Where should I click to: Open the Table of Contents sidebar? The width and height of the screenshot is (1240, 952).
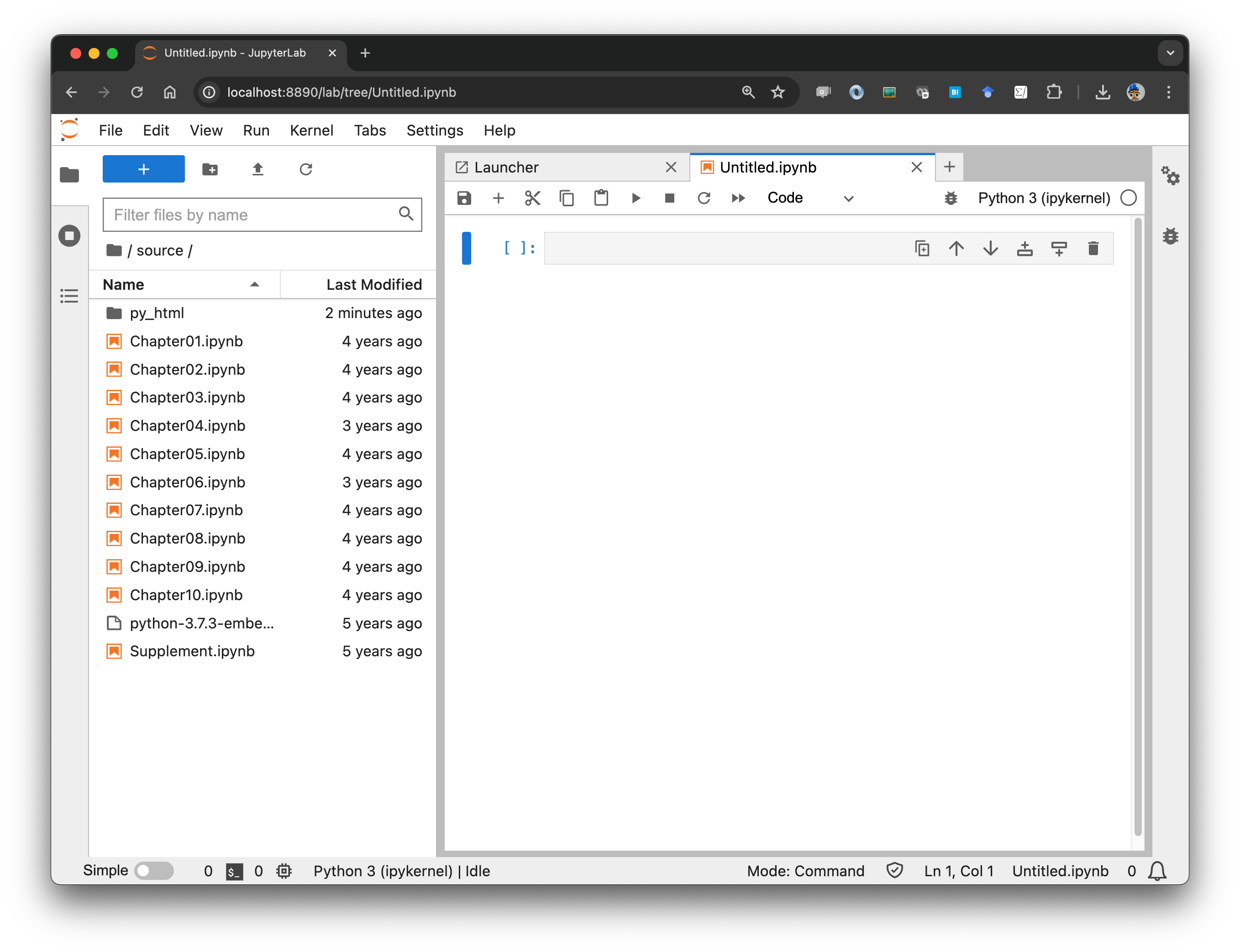[70, 296]
